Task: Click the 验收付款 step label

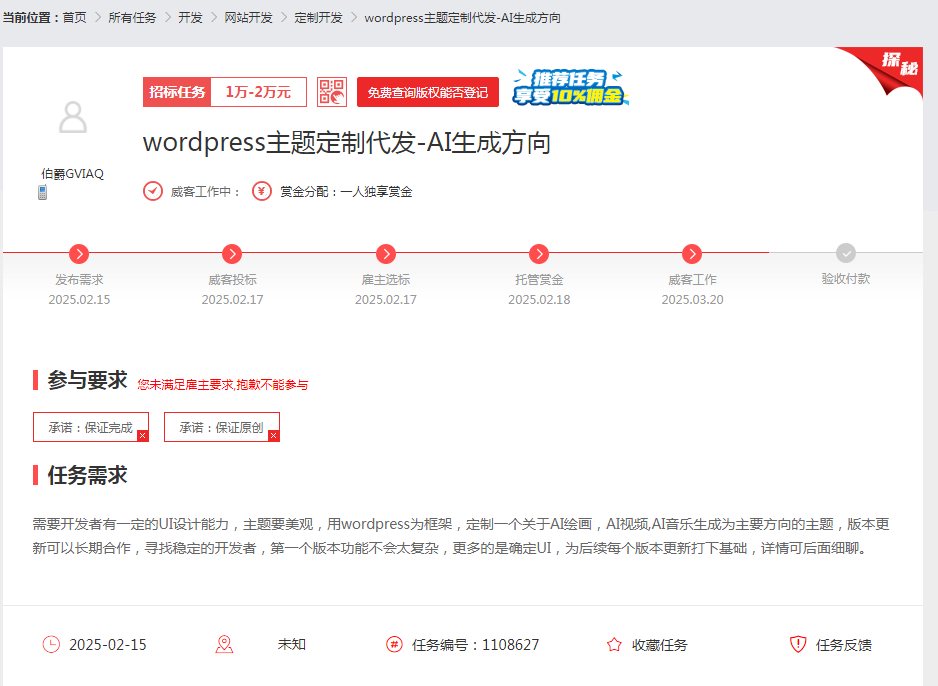Action: pos(846,279)
